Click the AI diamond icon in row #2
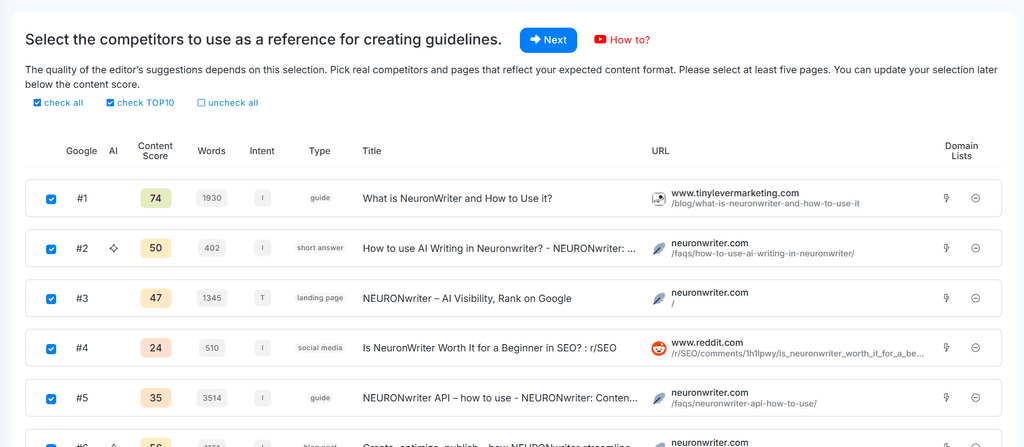The height and width of the screenshot is (447, 1024). pyautogui.click(x=114, y=248)
